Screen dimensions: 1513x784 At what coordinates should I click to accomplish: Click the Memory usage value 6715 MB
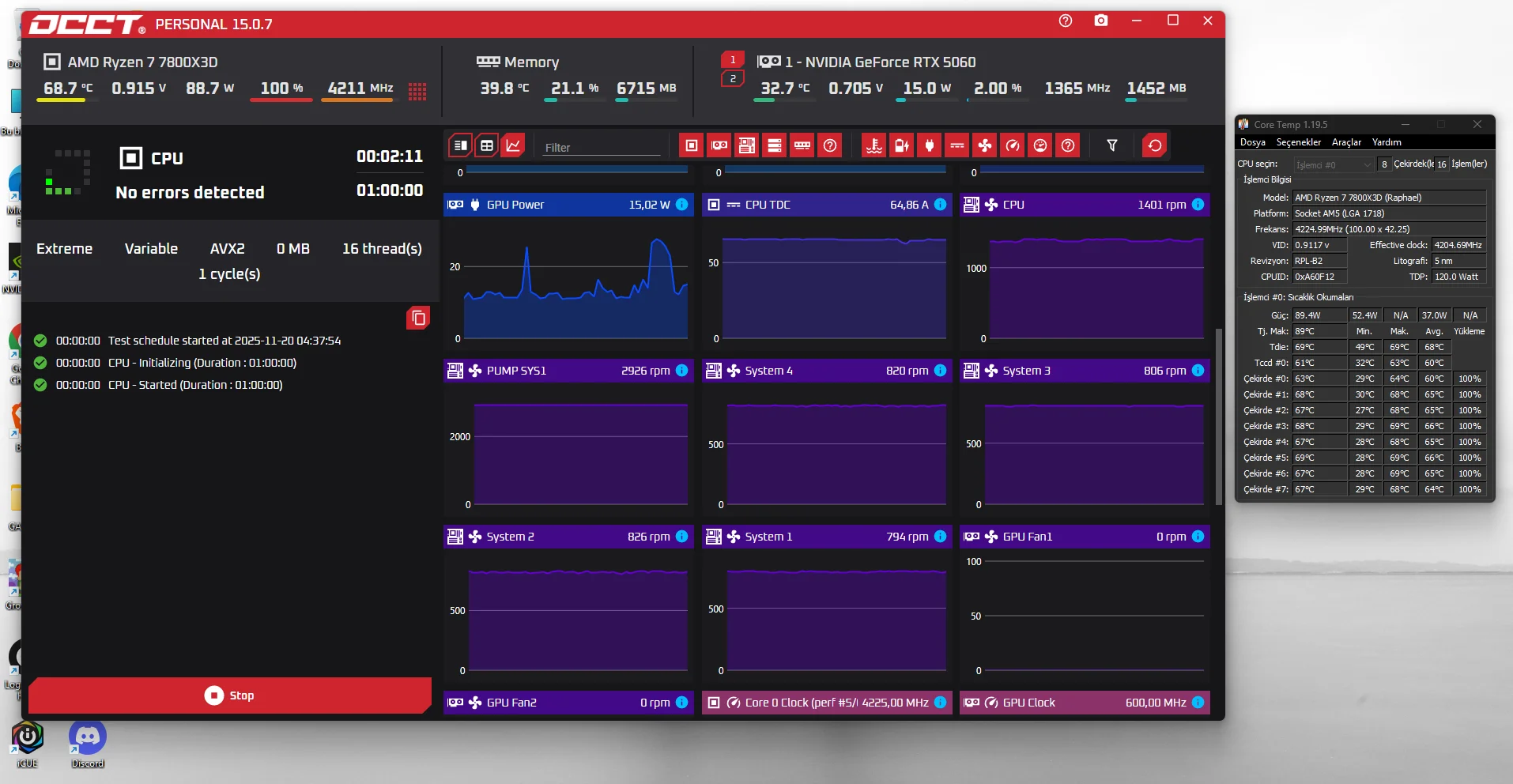click(647, 88)
